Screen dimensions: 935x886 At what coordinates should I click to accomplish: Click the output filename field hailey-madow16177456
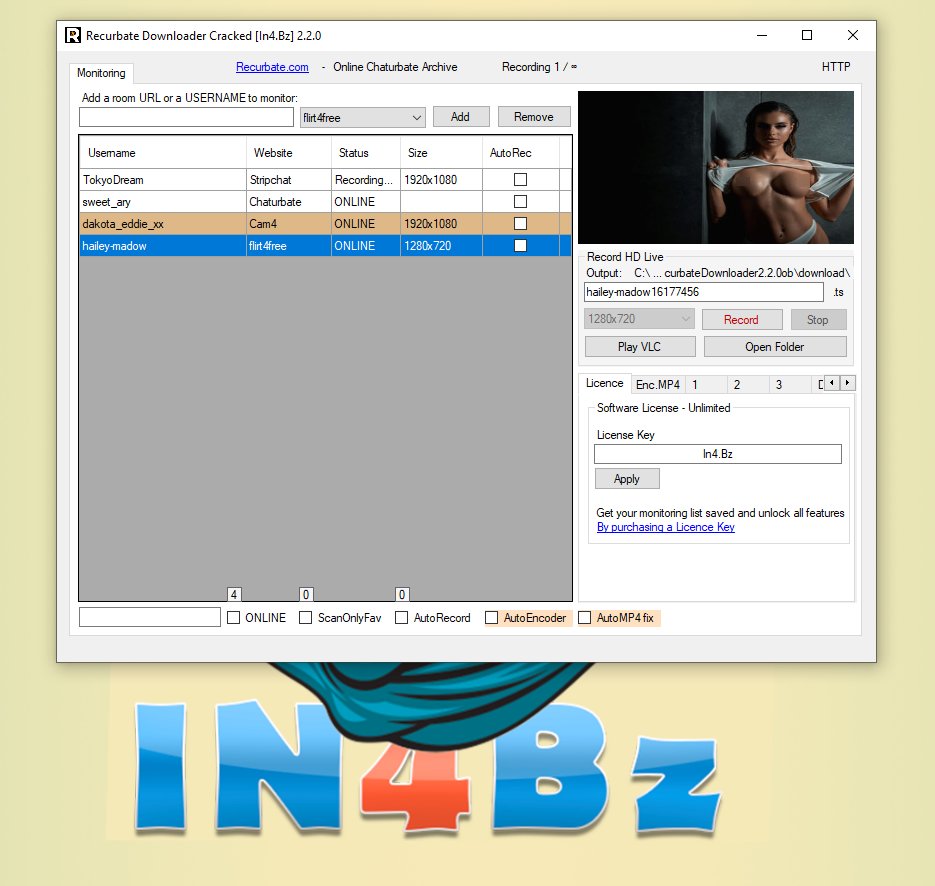point(704,292)
